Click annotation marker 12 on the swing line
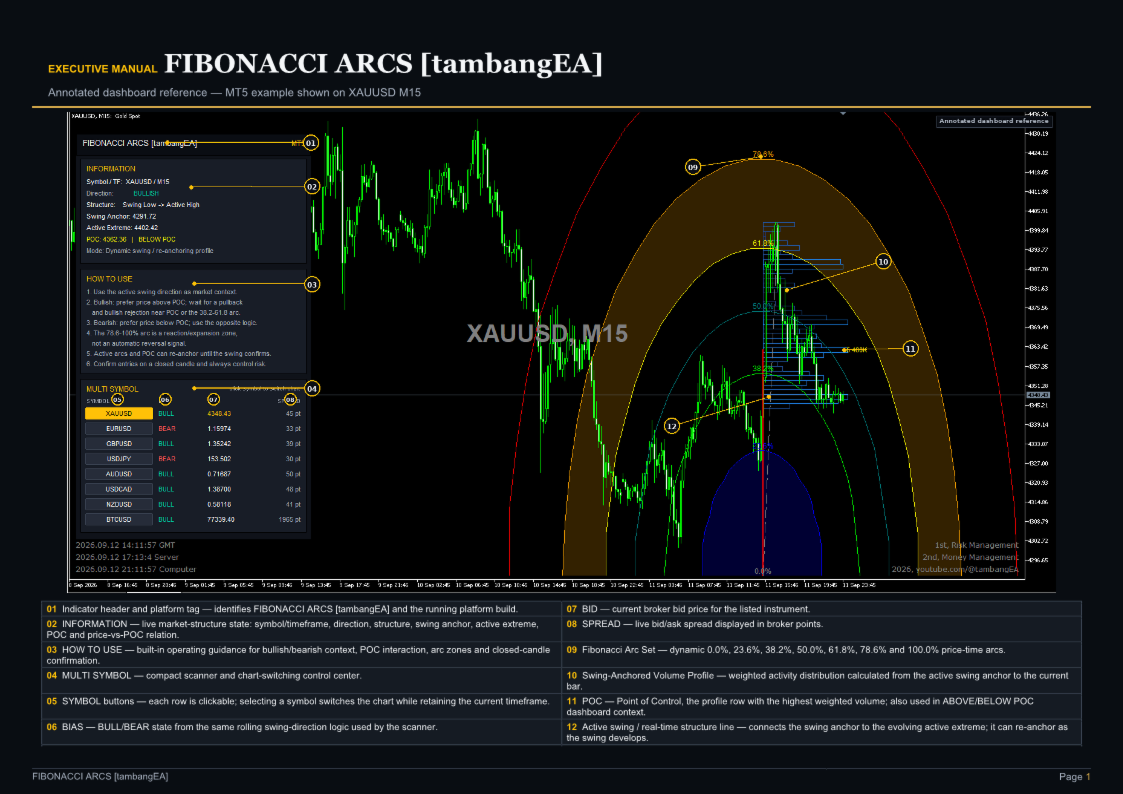This screenshot has height=794, width=1123. (x=671, y=426)
